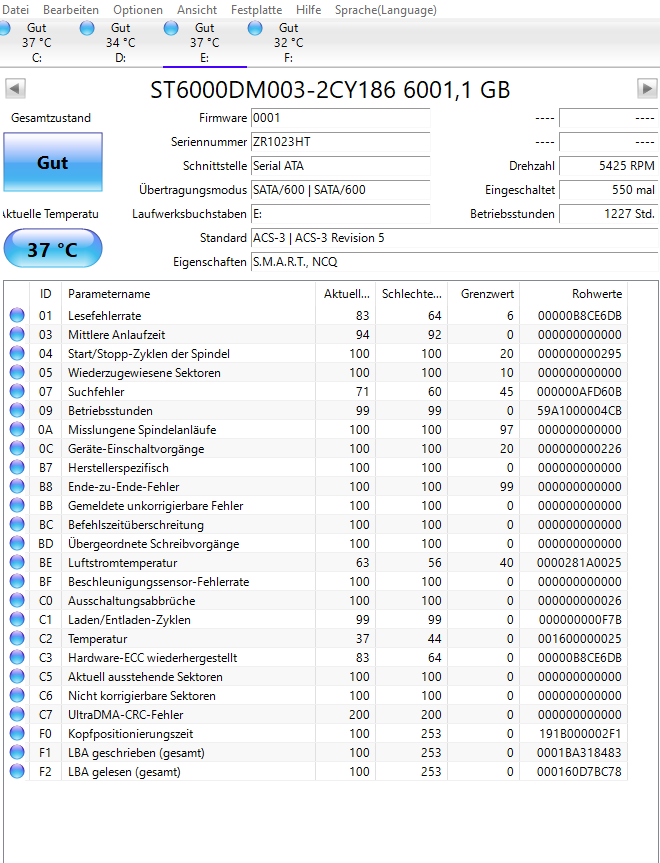Click the Aktuell... column header
Screen dimensions: 660x863
click(346, 294)
